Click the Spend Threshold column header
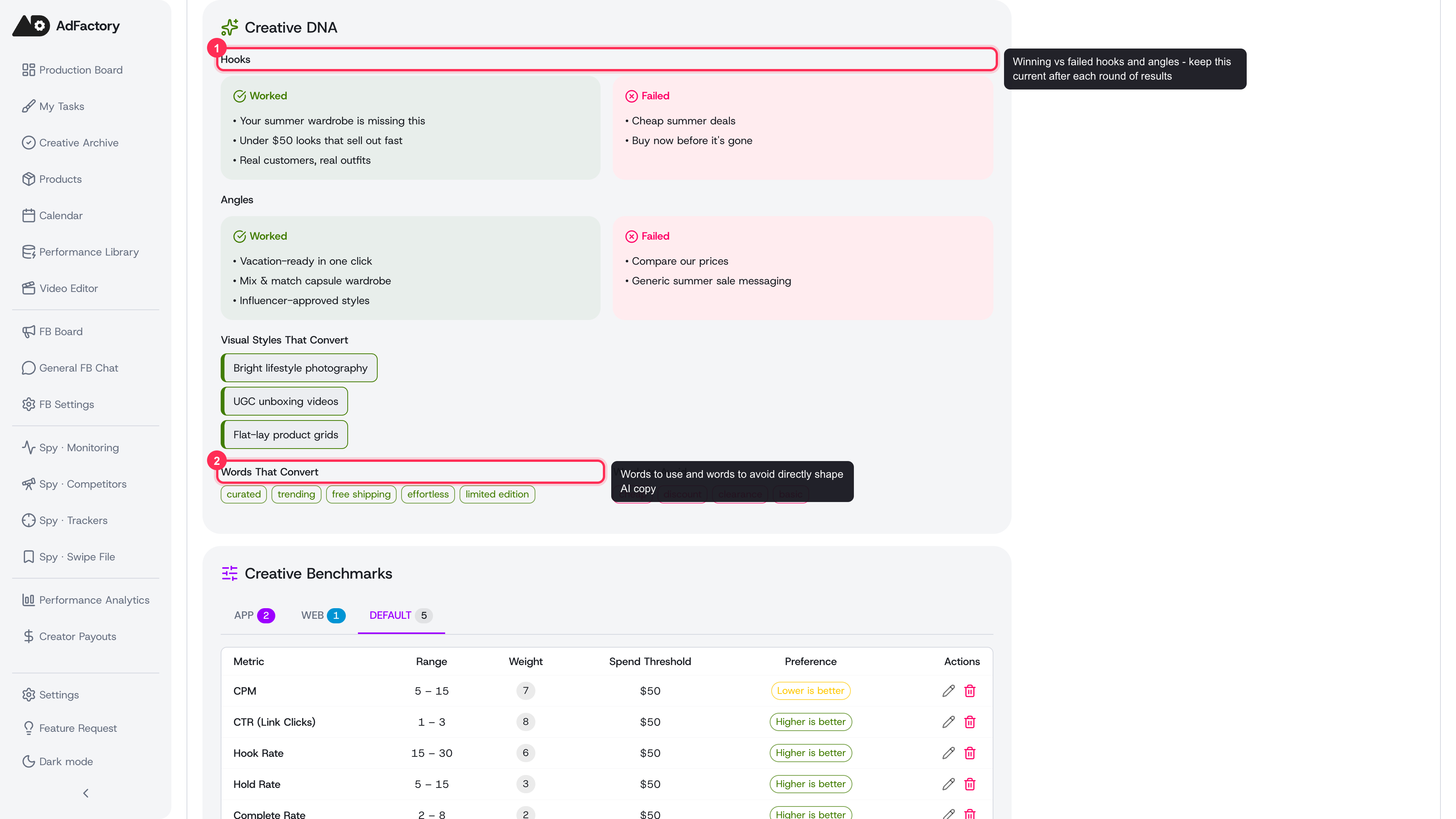 pos(650,661)
